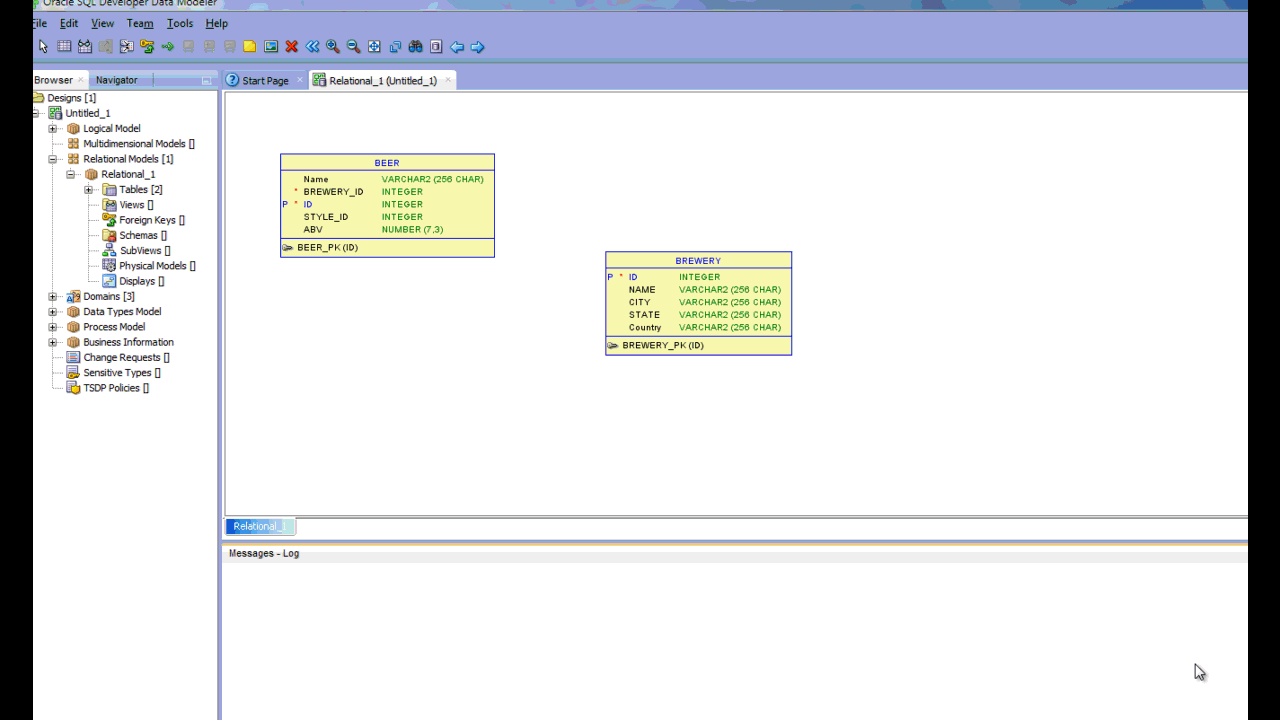The height and width of the screenshot is (720, 1280).
Task: Expand the Tables [2] node
Action: (x=88, y=189)
